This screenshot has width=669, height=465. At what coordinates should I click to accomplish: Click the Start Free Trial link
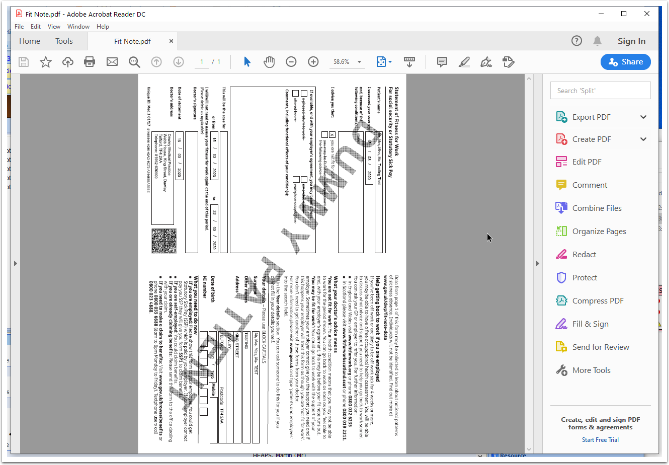tap(600, 439)
